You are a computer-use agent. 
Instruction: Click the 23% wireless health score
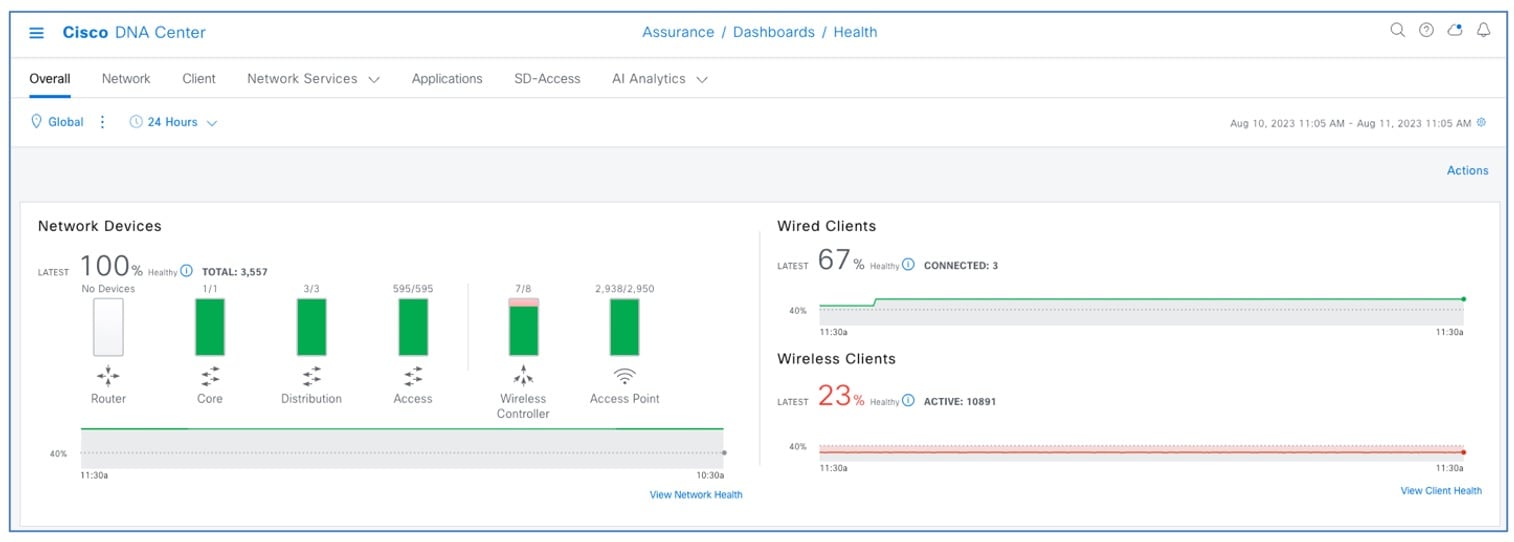coord(841,397)
